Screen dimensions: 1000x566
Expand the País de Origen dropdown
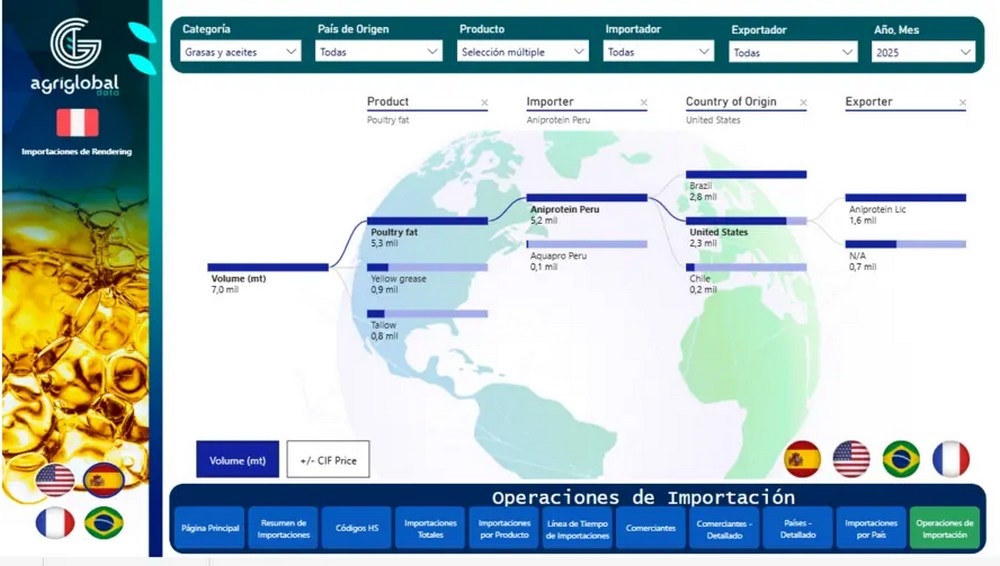(379, 52)
